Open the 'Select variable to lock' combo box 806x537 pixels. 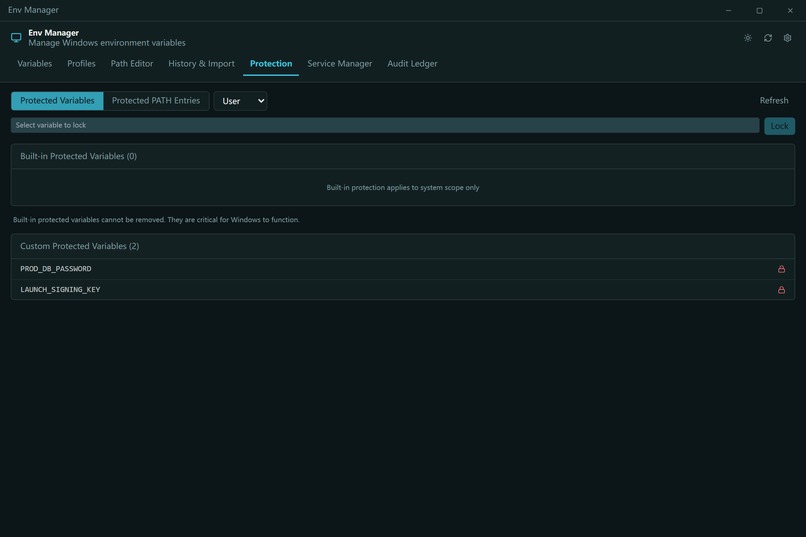[x=385, y=125]
